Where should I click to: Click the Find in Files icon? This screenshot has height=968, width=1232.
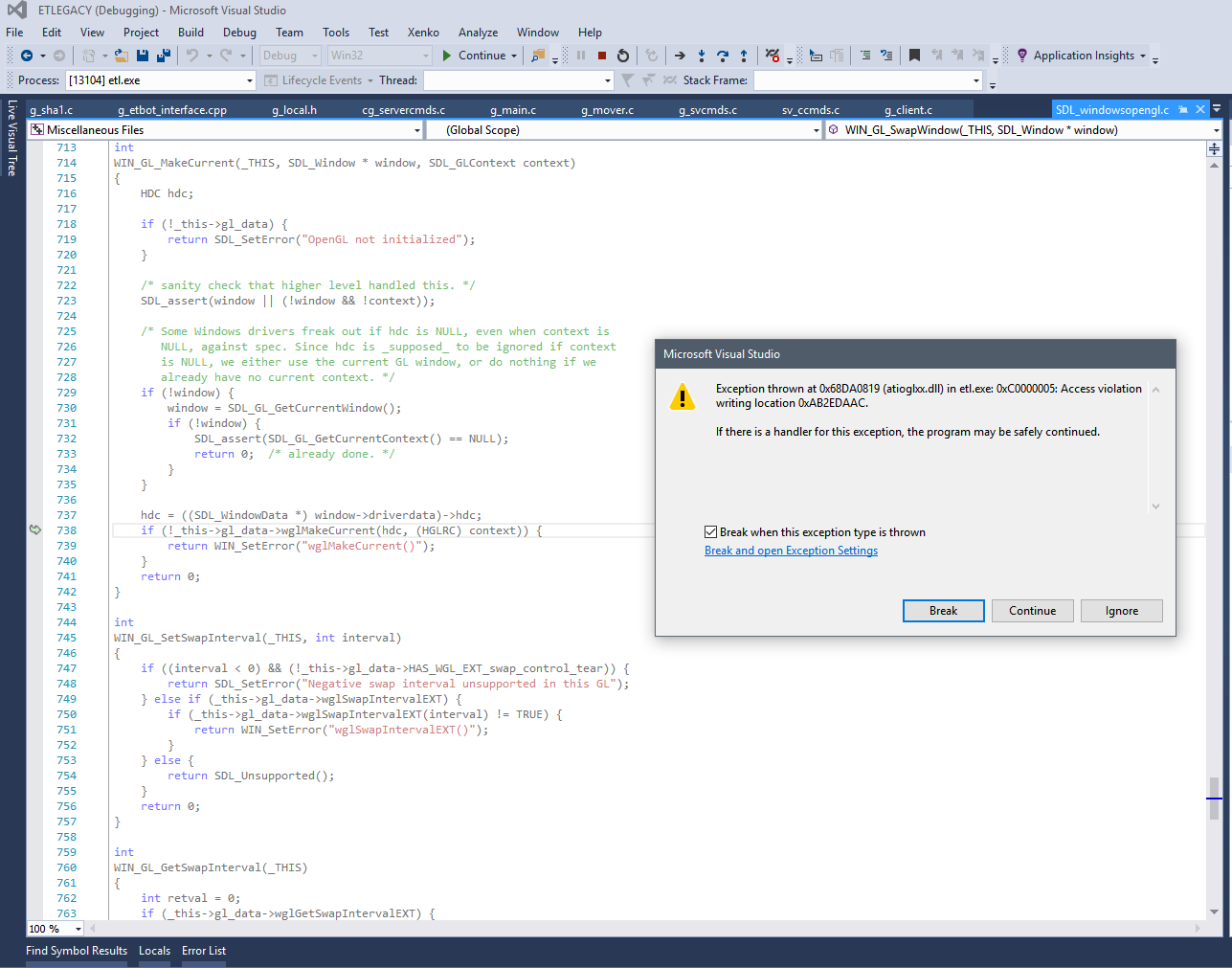(x=538, y=56)
